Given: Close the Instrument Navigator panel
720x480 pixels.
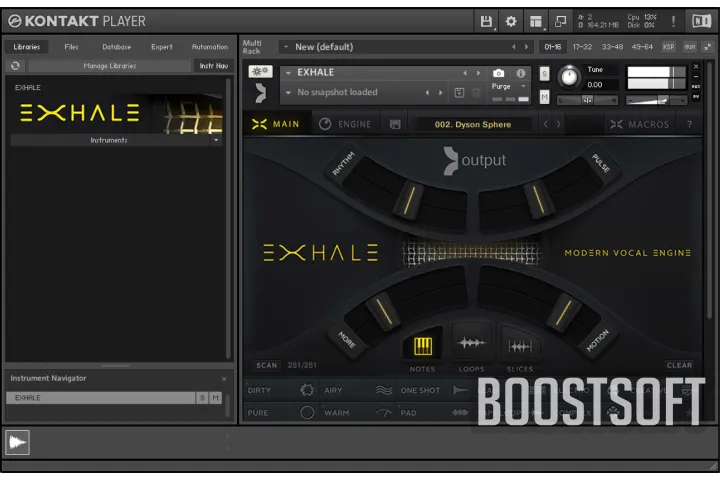Looking at the screenshot, I should 224,379.
